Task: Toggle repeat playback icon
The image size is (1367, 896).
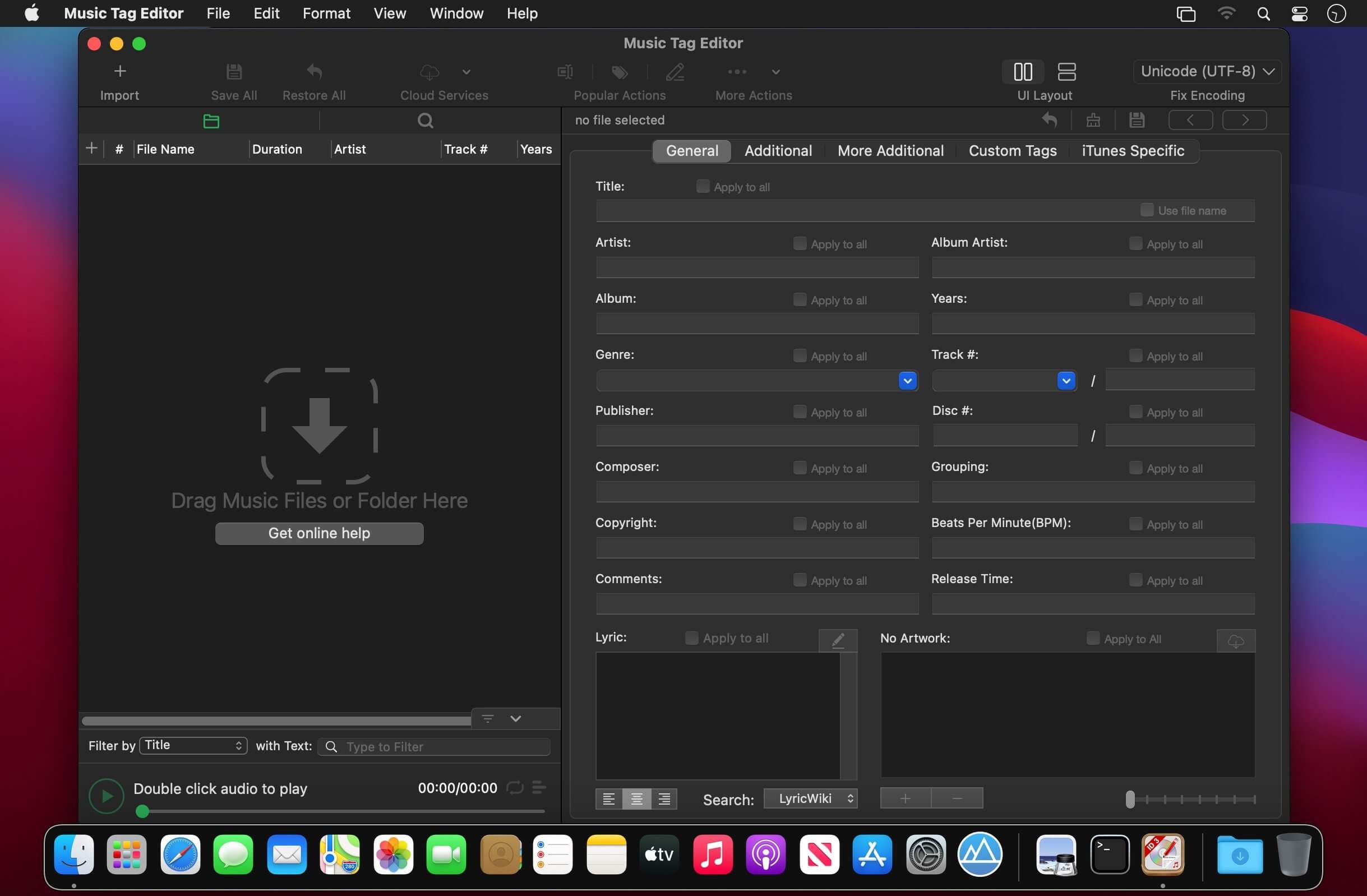Action: 515,787
